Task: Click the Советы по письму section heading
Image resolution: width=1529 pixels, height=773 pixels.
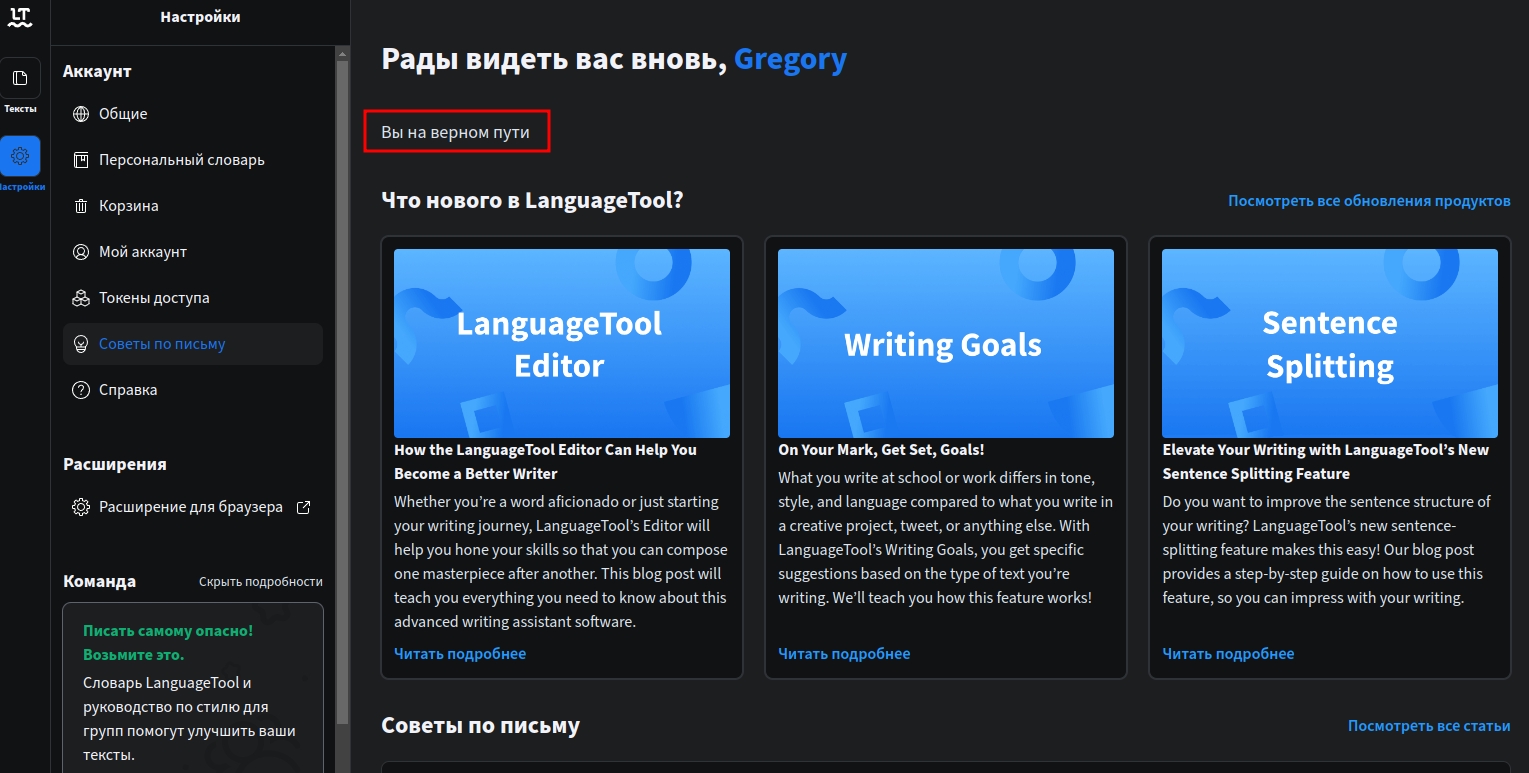Action: pyautogui.click(x=481, y=726)
